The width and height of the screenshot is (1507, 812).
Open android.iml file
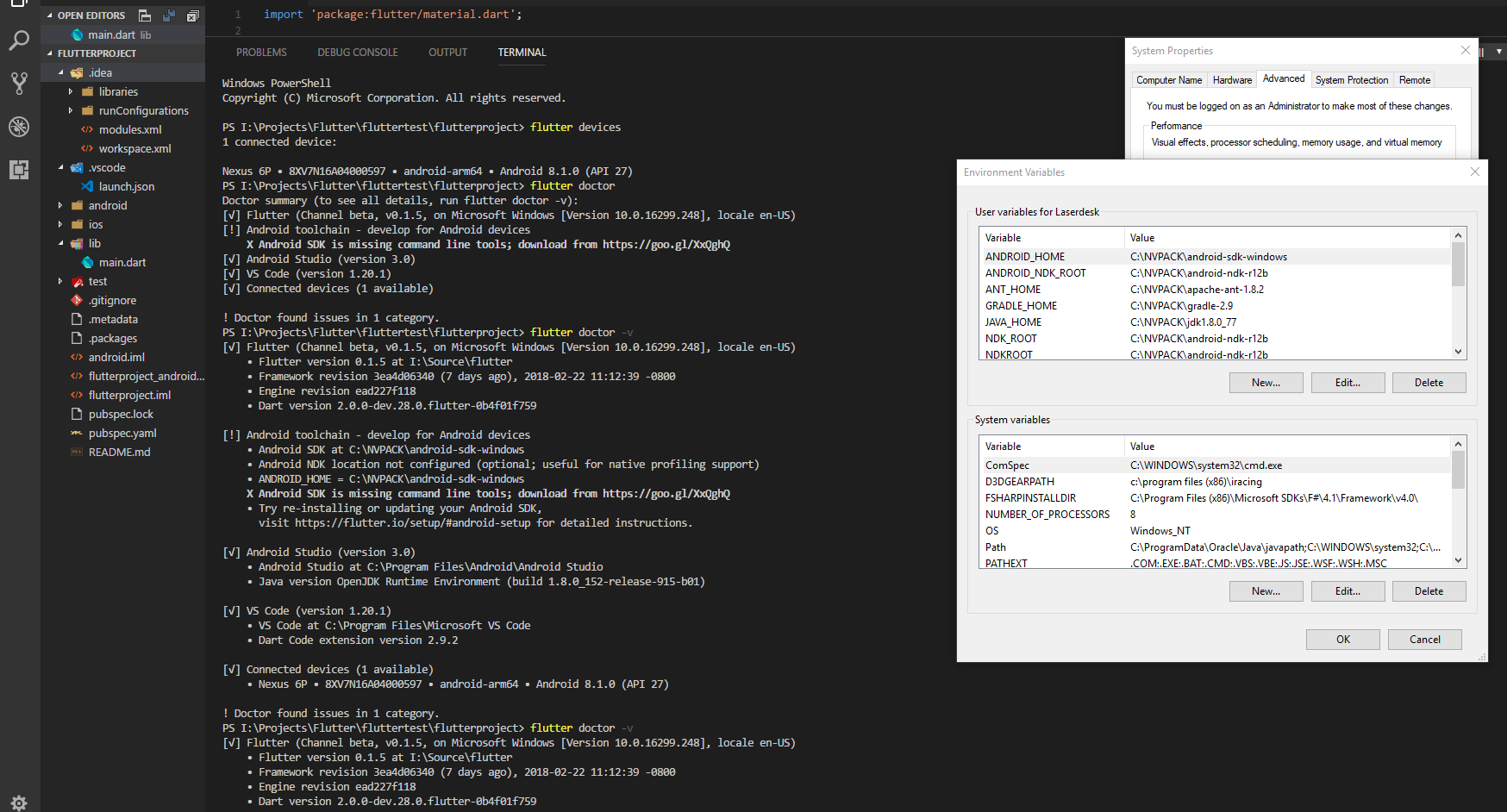(122, 357)
